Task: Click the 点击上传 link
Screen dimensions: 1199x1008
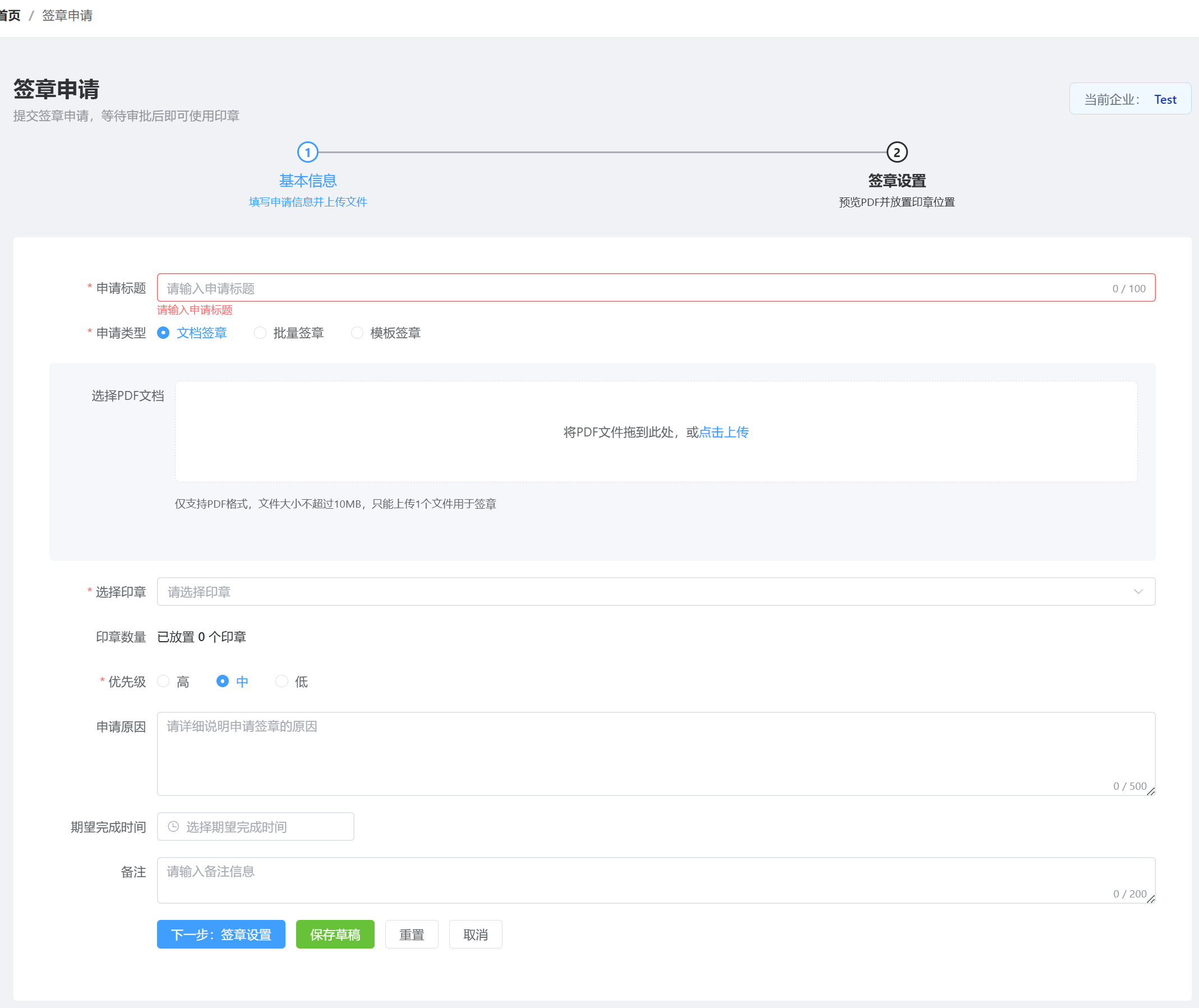Action: (723, 432)
